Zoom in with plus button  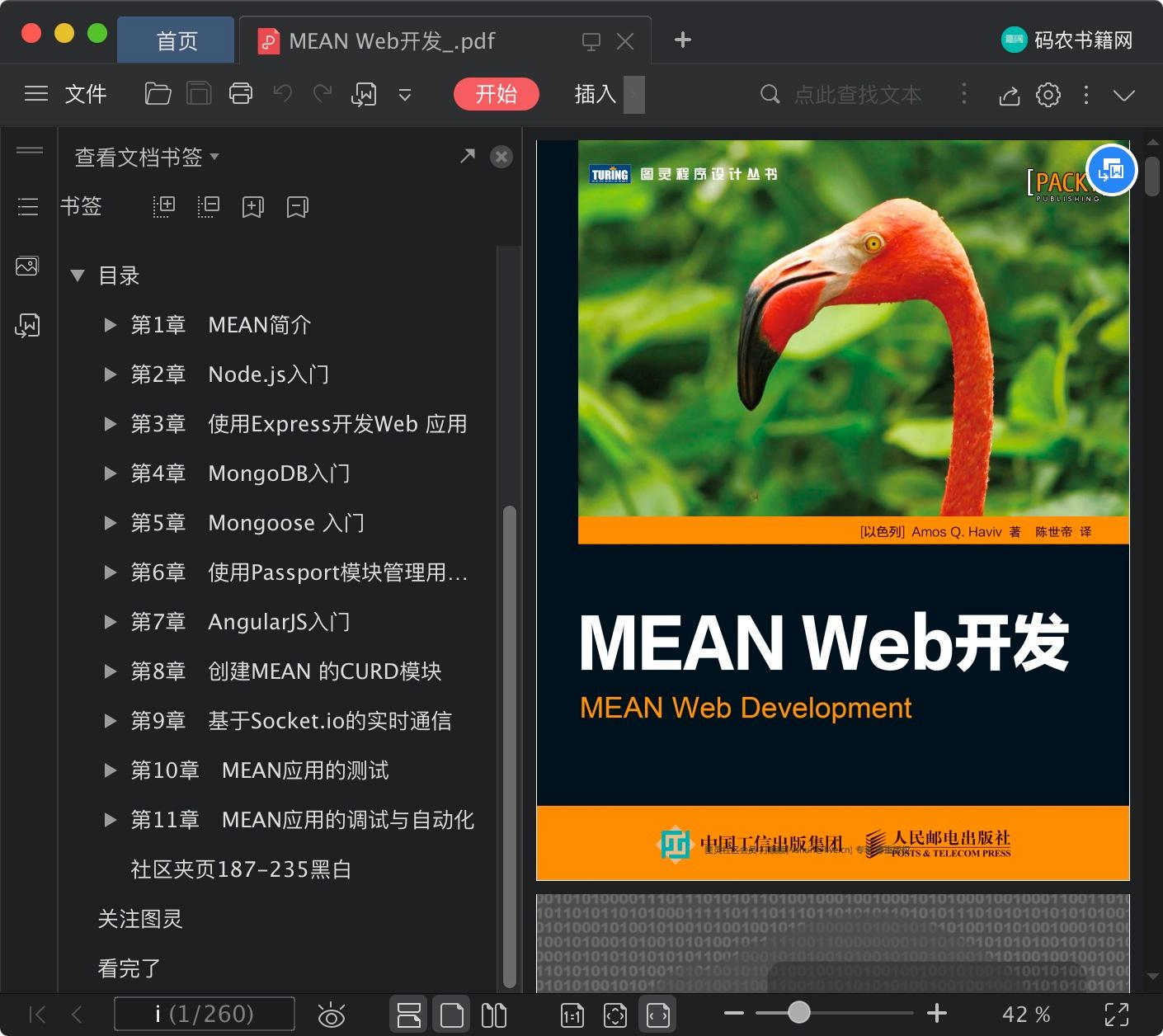(937, 1013)
